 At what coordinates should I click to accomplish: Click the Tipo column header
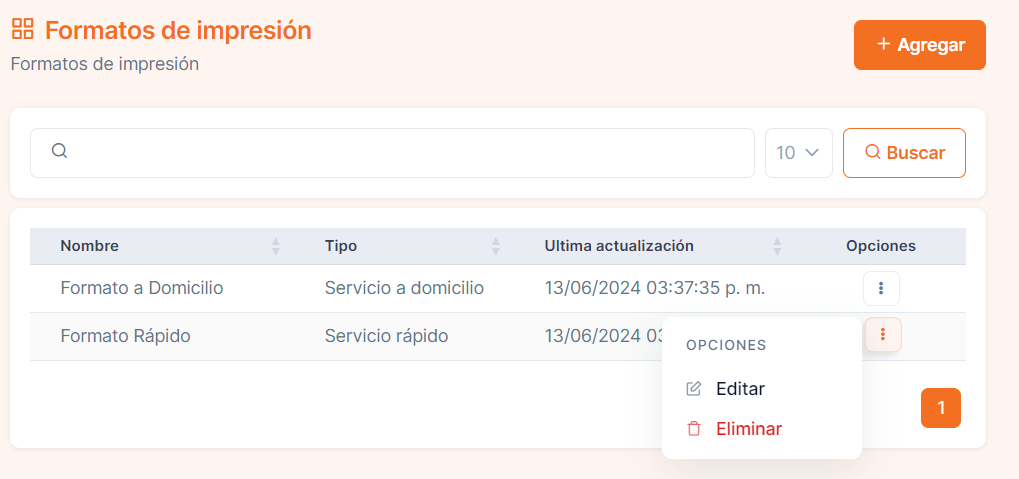[341, 246]
